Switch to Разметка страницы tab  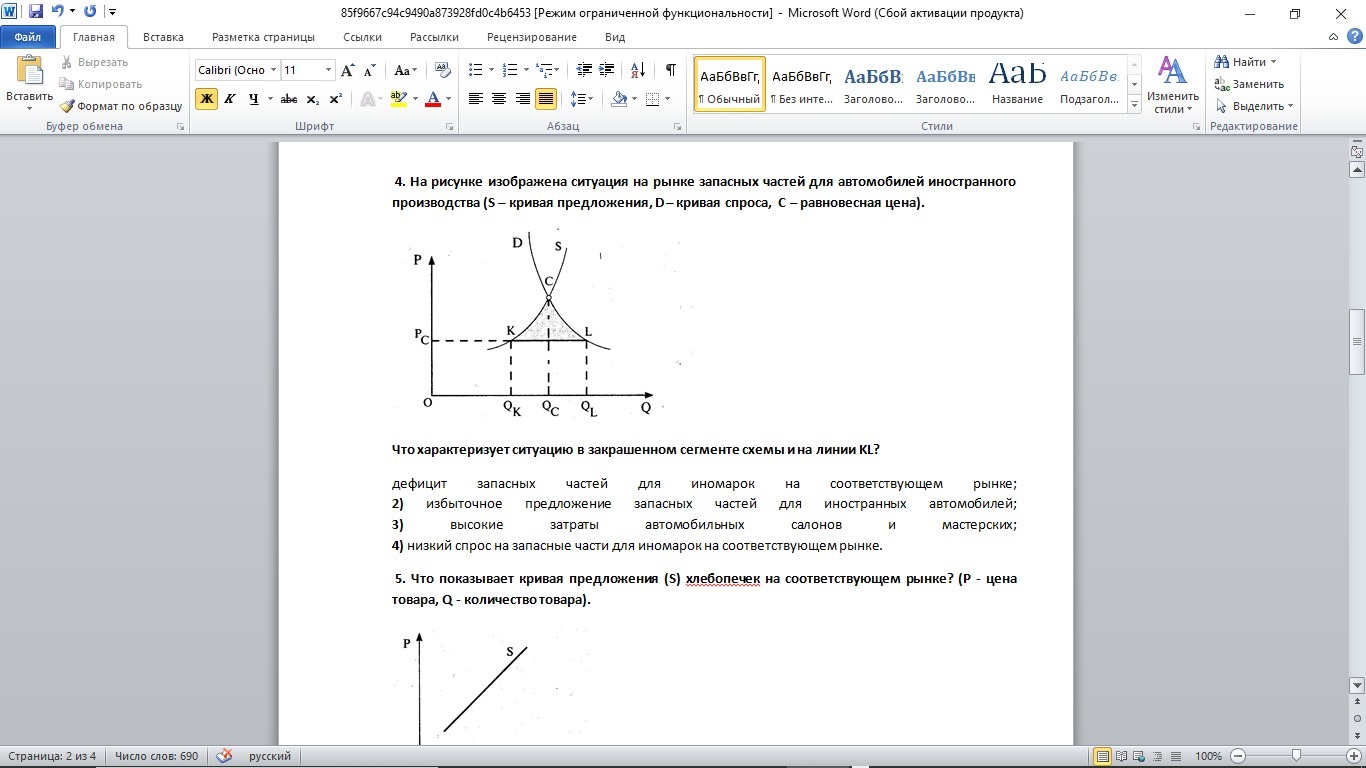263,37
